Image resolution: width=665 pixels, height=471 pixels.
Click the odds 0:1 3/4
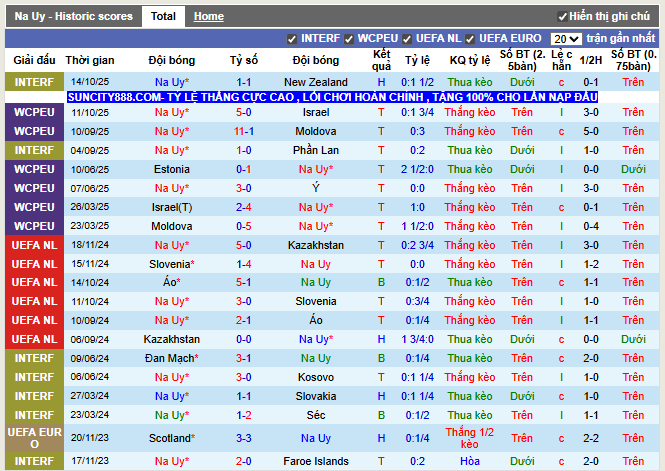[x=417, y=112]
